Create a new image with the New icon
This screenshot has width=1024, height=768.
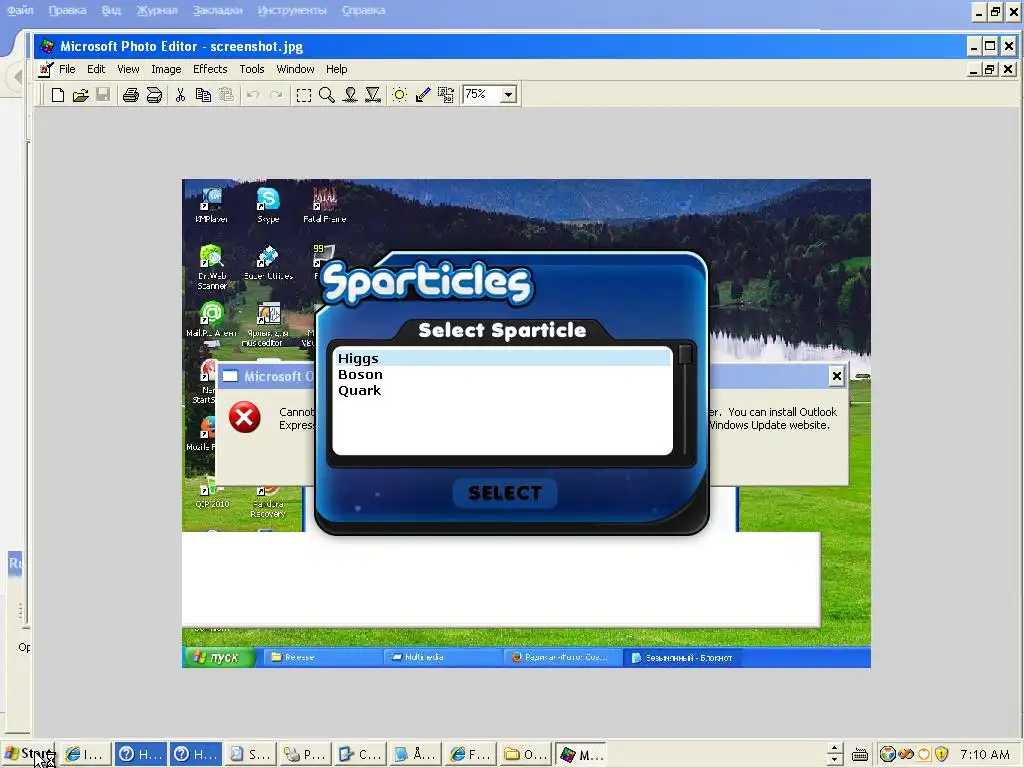[57, 95]
